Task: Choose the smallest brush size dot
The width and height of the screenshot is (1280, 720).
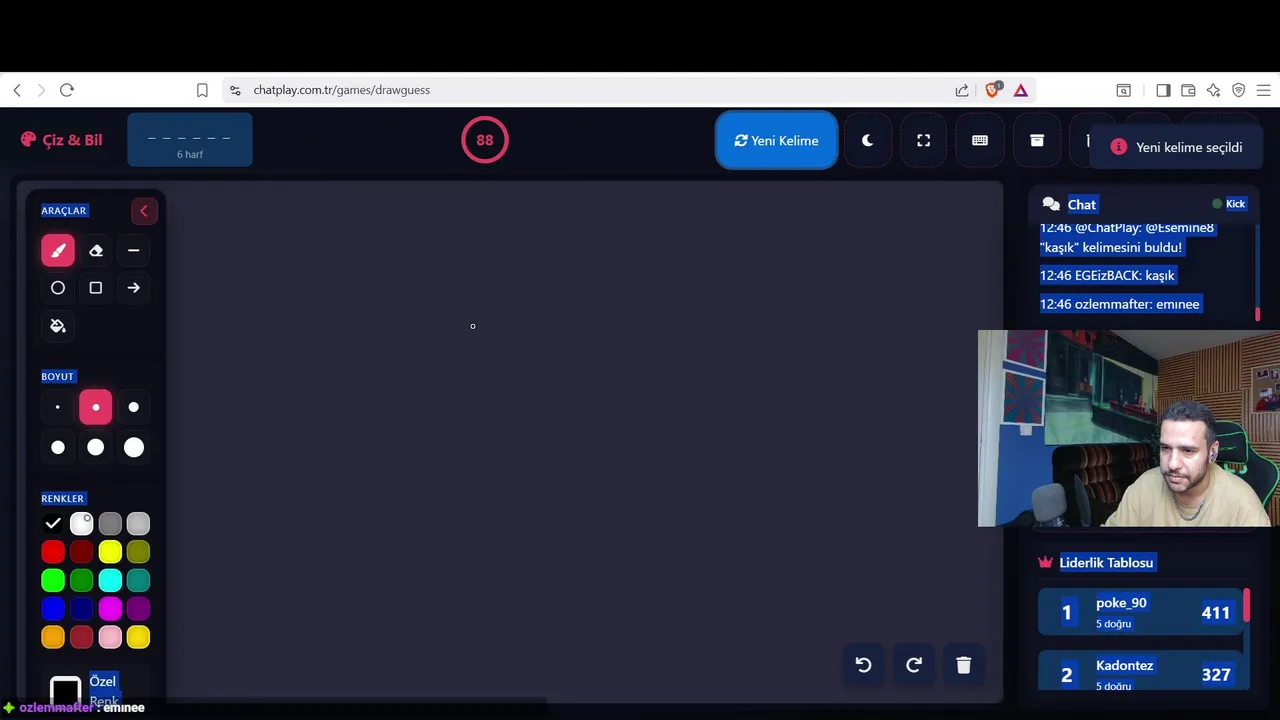Action: (58, 407)
